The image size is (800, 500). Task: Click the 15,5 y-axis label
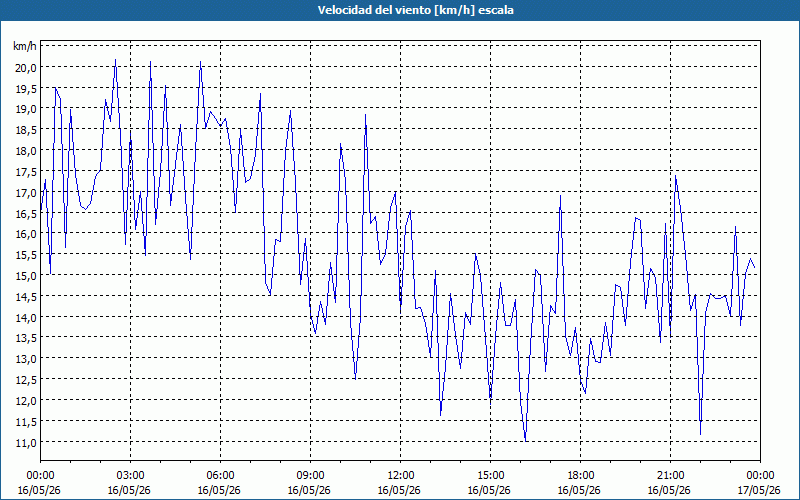click(26, 255)
